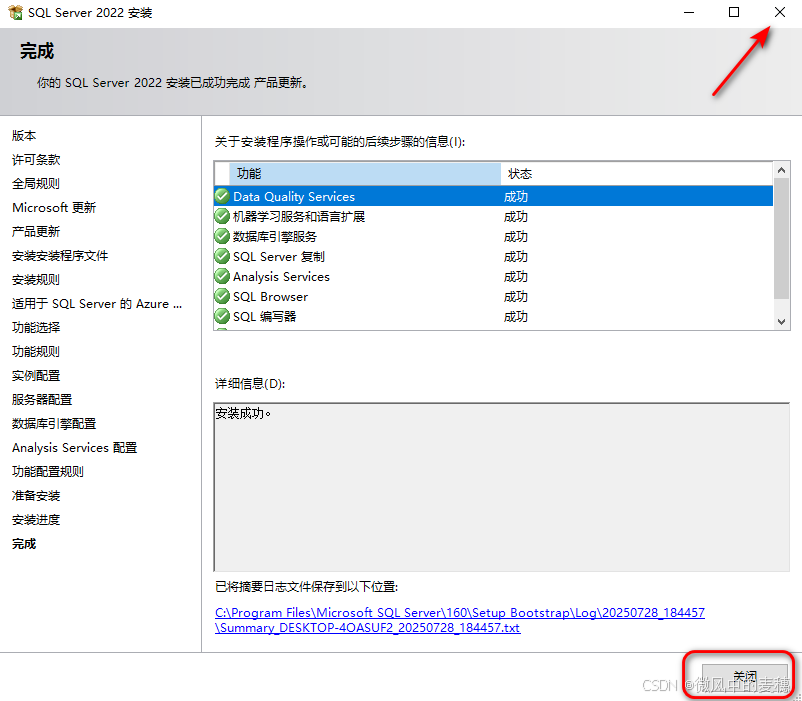Click the feature list scroll up arrow
This screenshot has width=802, height=701.
(x=781, y=170)
